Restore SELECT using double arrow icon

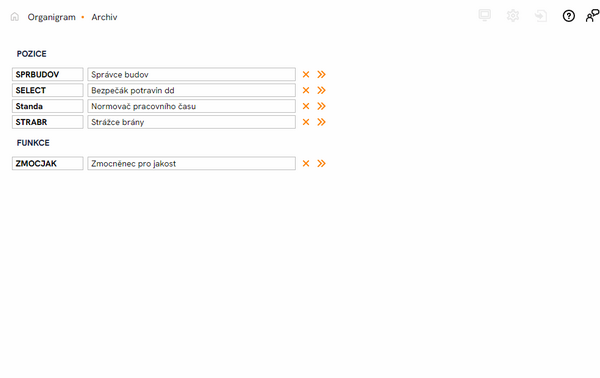[x=321, y=90]
